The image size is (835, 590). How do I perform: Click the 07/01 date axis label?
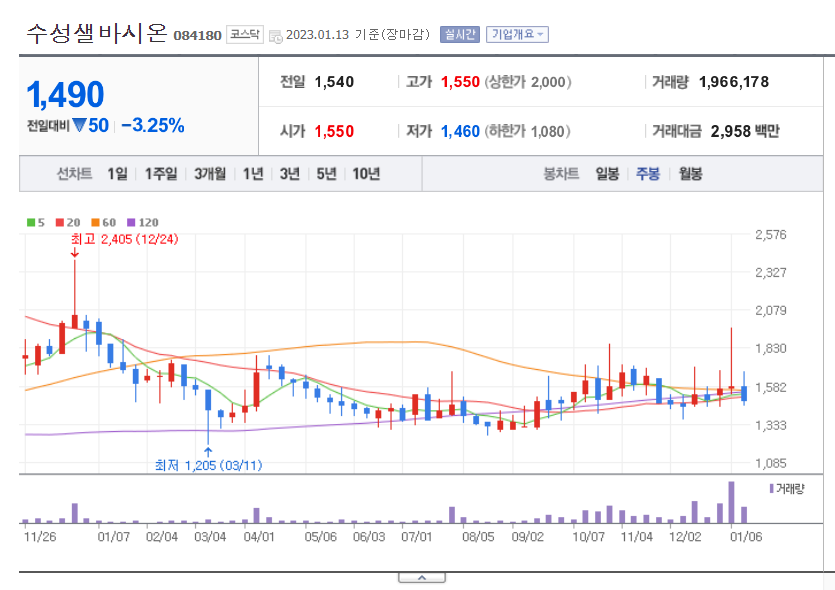pyautogui.click(x=416, y=537)
